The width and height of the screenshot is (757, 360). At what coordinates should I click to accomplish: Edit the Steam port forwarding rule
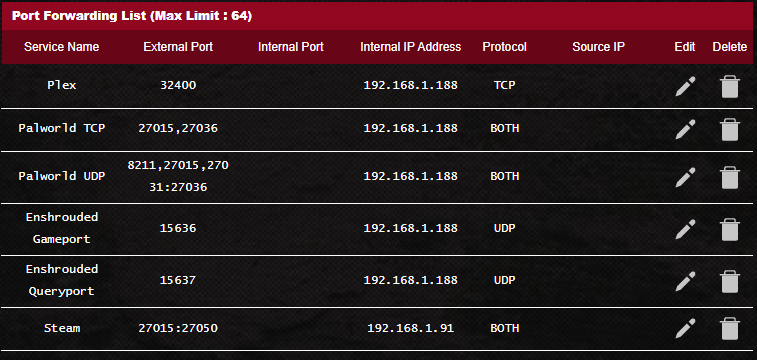tap(685, 329)
